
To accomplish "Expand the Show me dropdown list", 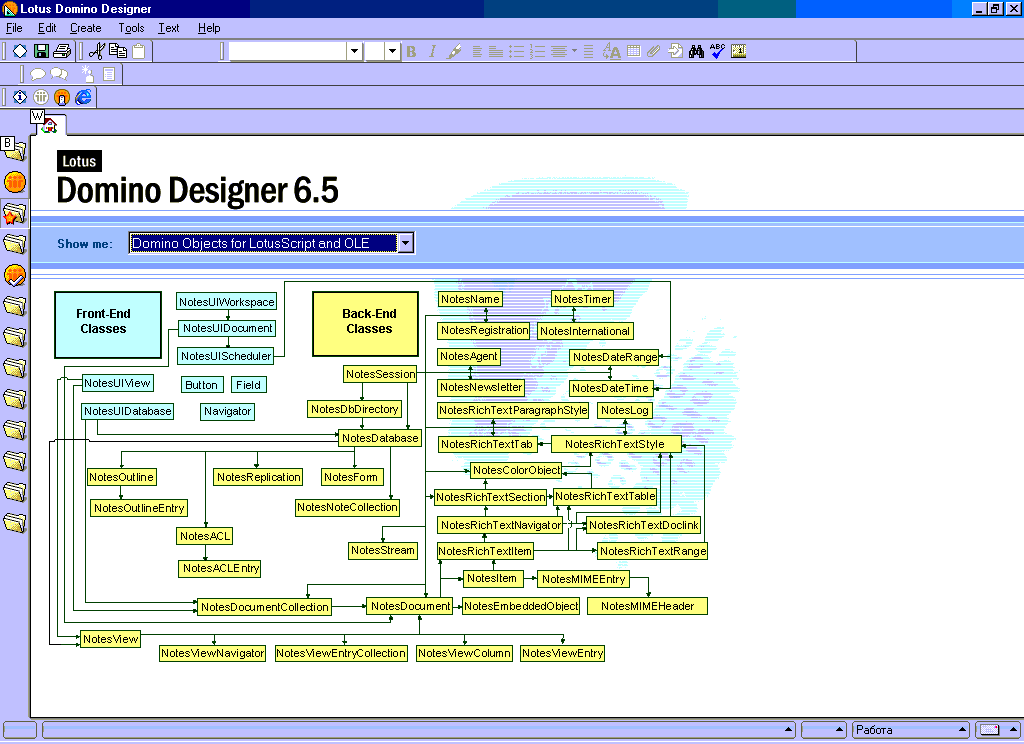I will [405, 243].
